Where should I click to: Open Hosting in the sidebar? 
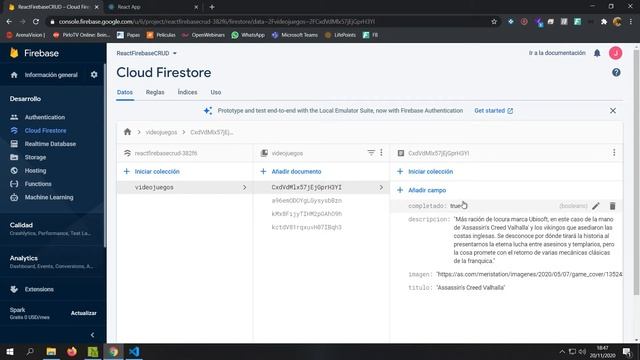(35, 171)
